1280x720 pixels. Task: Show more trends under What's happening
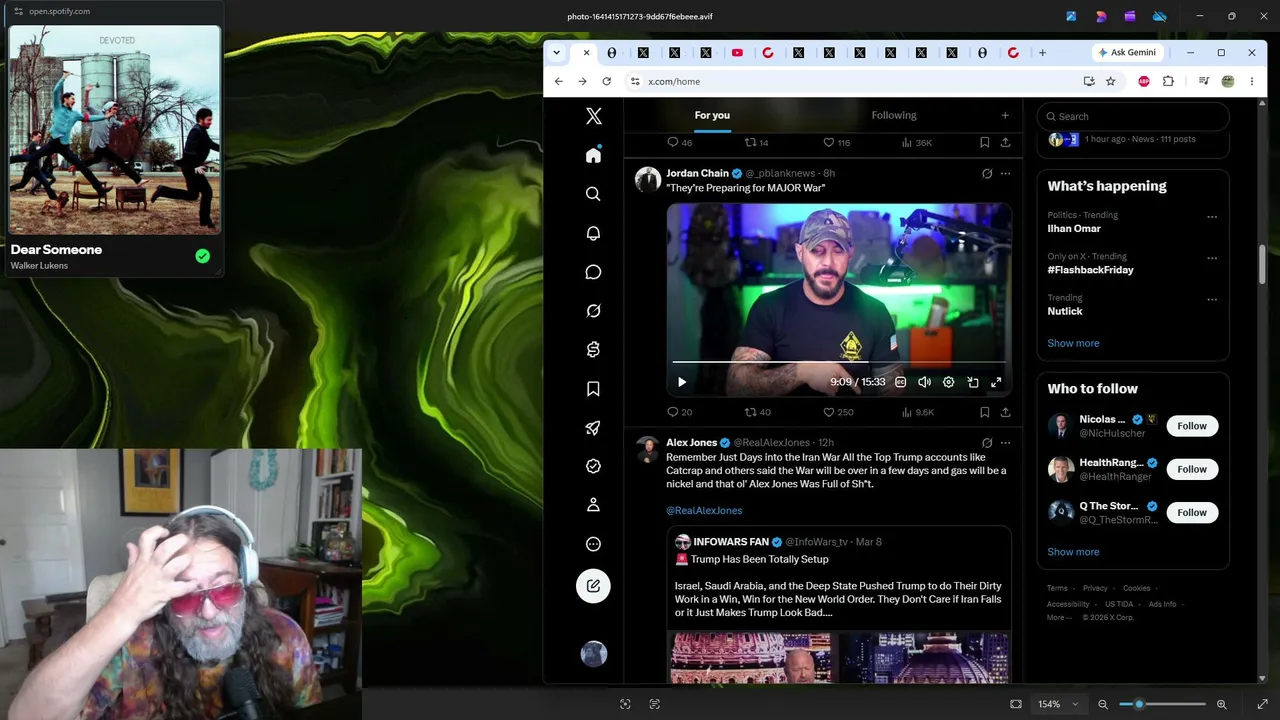[x=1073, y=343]
